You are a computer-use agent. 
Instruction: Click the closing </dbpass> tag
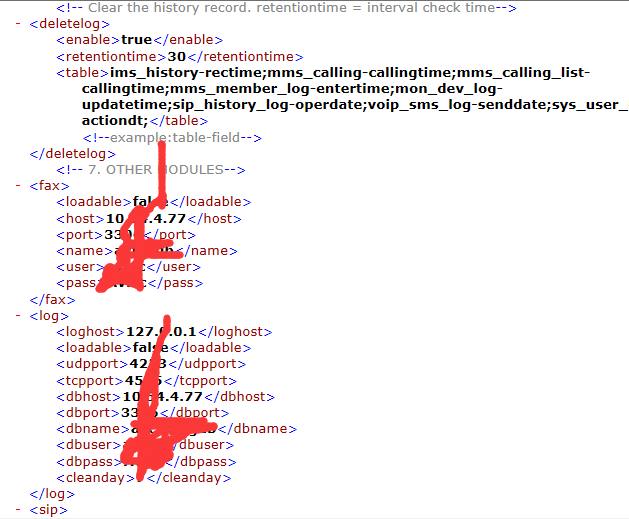[203, 462]
